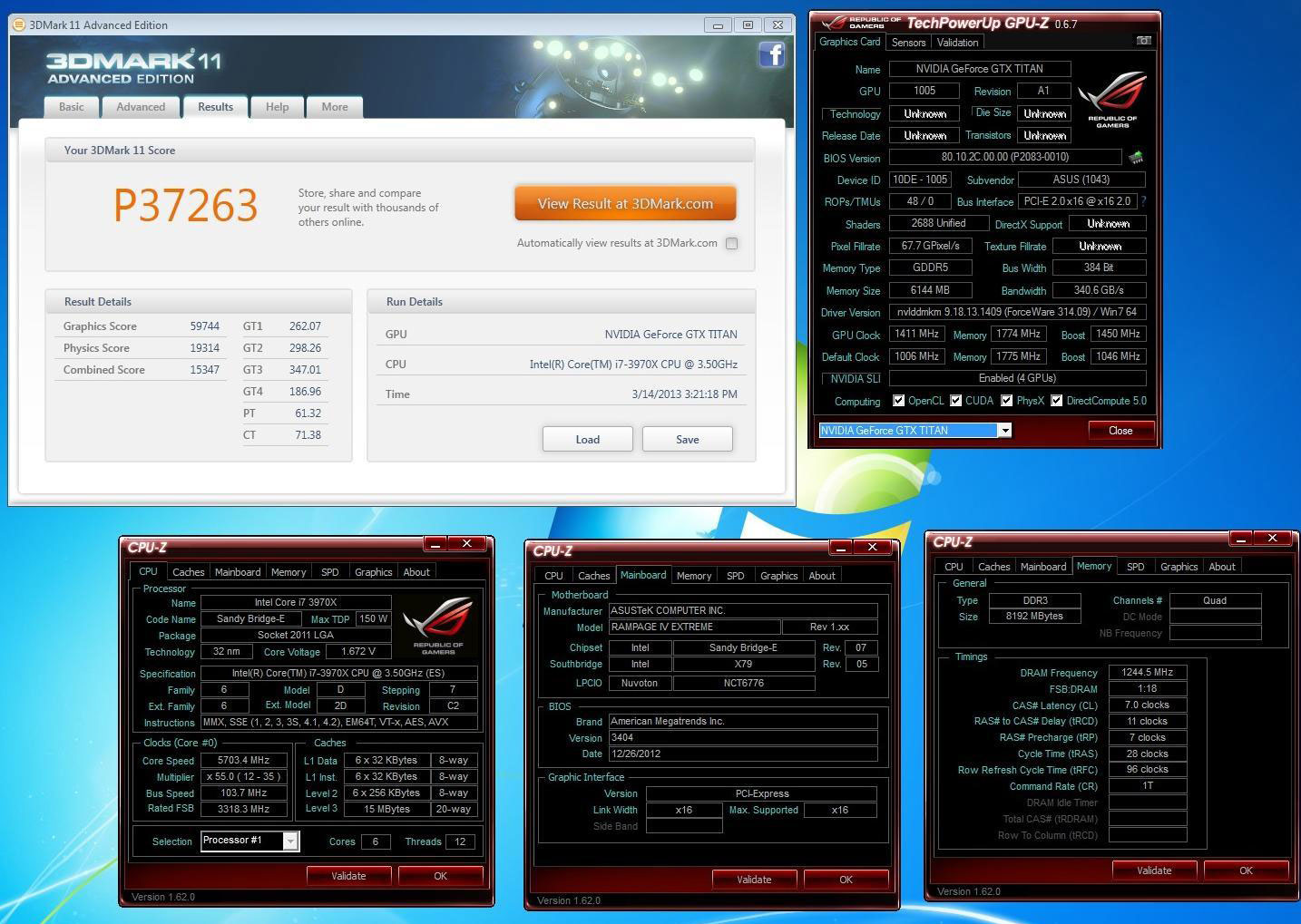Switch to the Basic tab in 3DMark 11
Image resolution: width=1301 pixels, height=924 pixels.
coord(72,107)
